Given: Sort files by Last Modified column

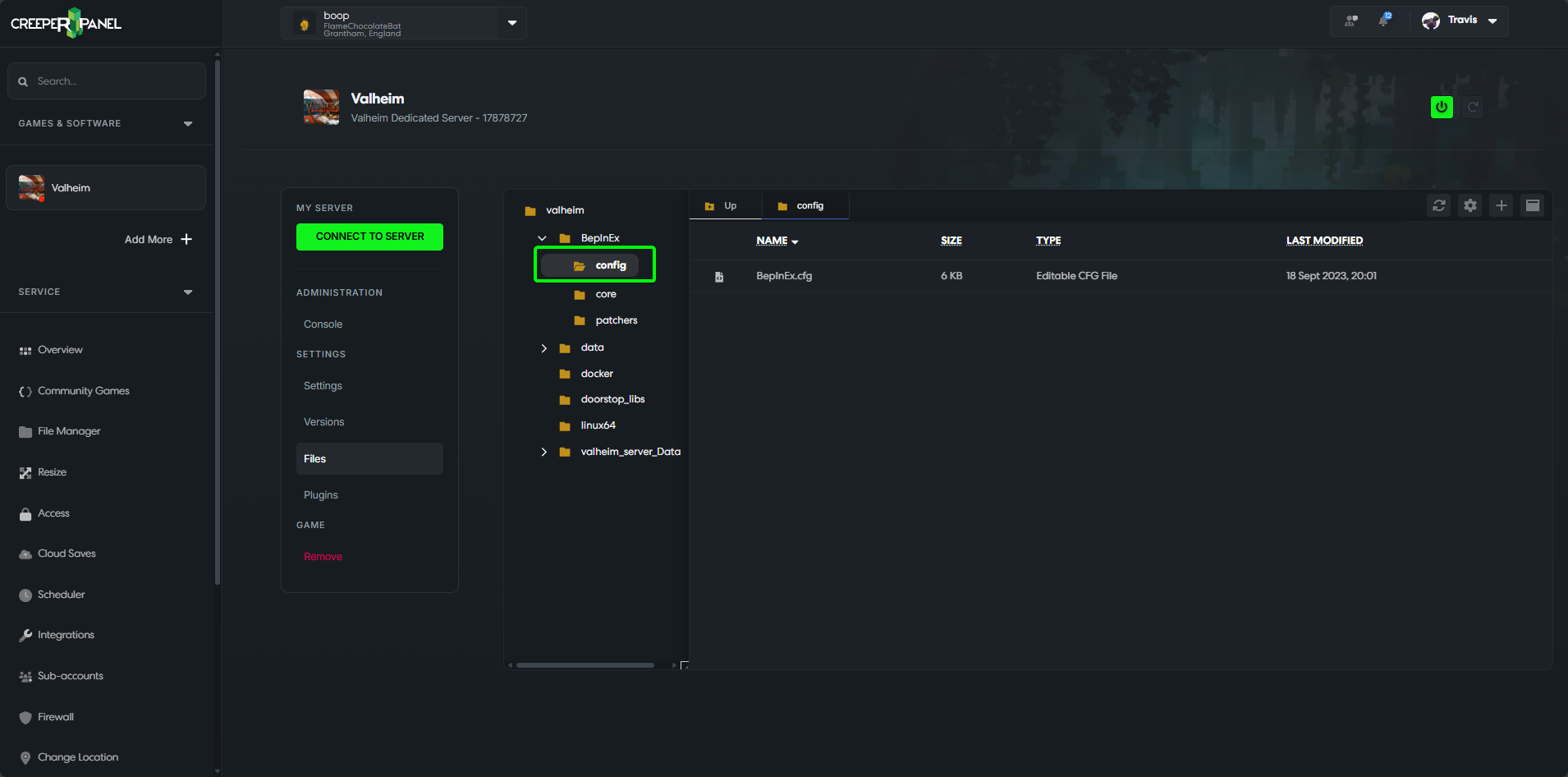Looking at the screenshot, I should 1324,241.
